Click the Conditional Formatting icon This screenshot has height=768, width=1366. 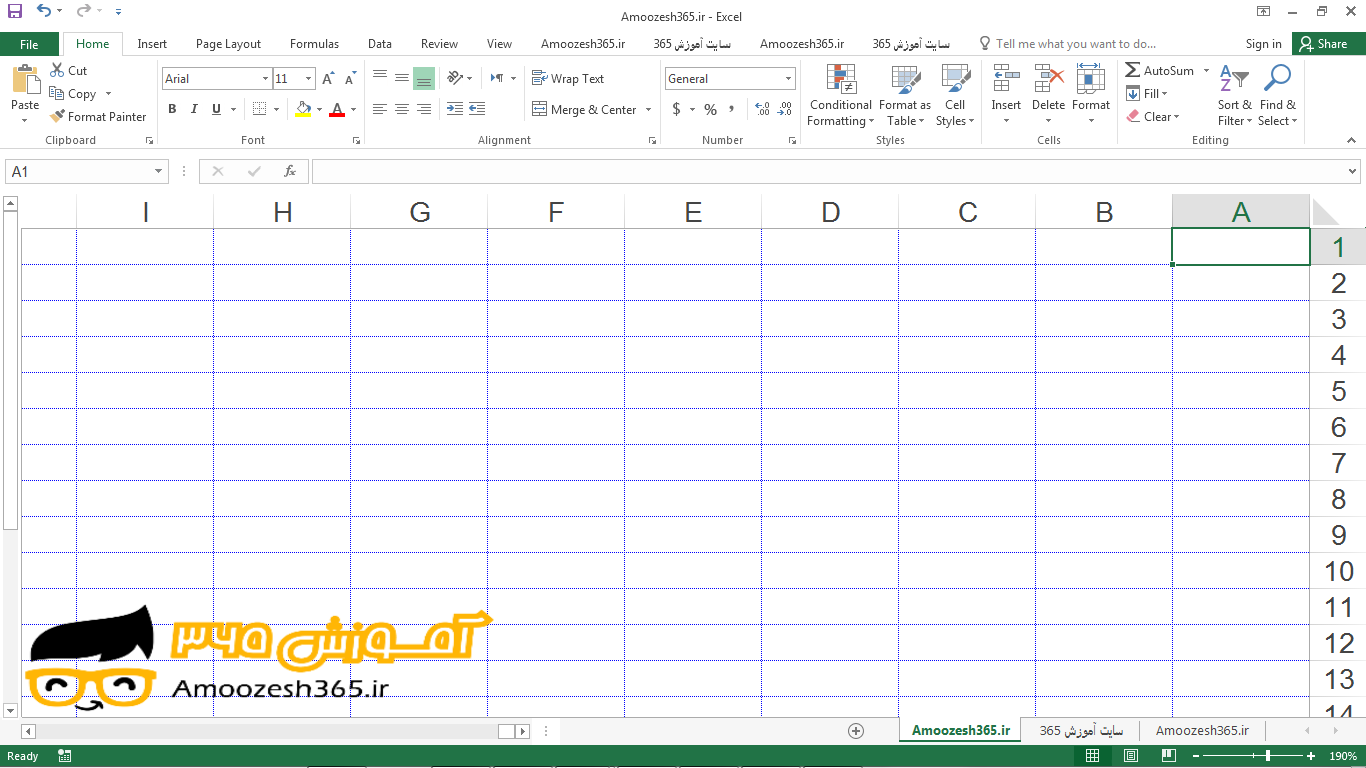(841, 79)
